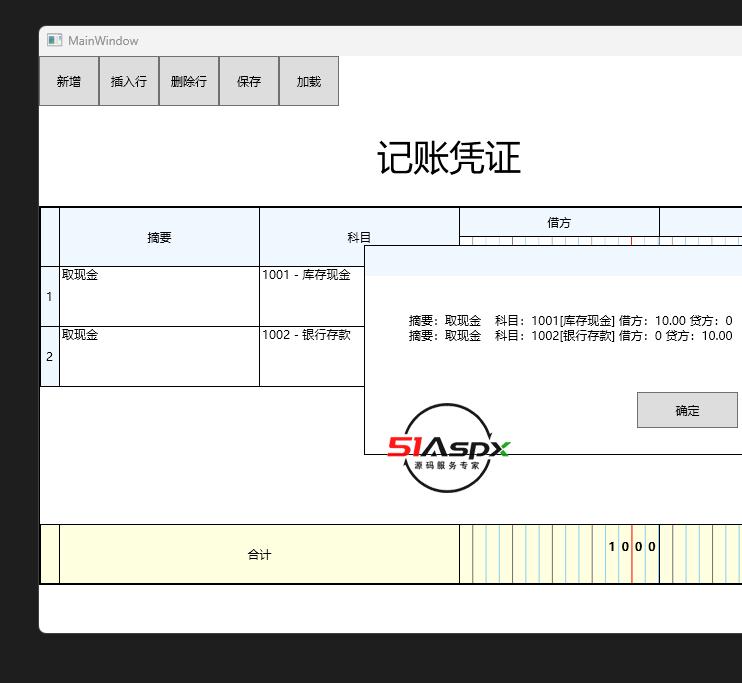Load a voucher with 加载

[309, 81]
